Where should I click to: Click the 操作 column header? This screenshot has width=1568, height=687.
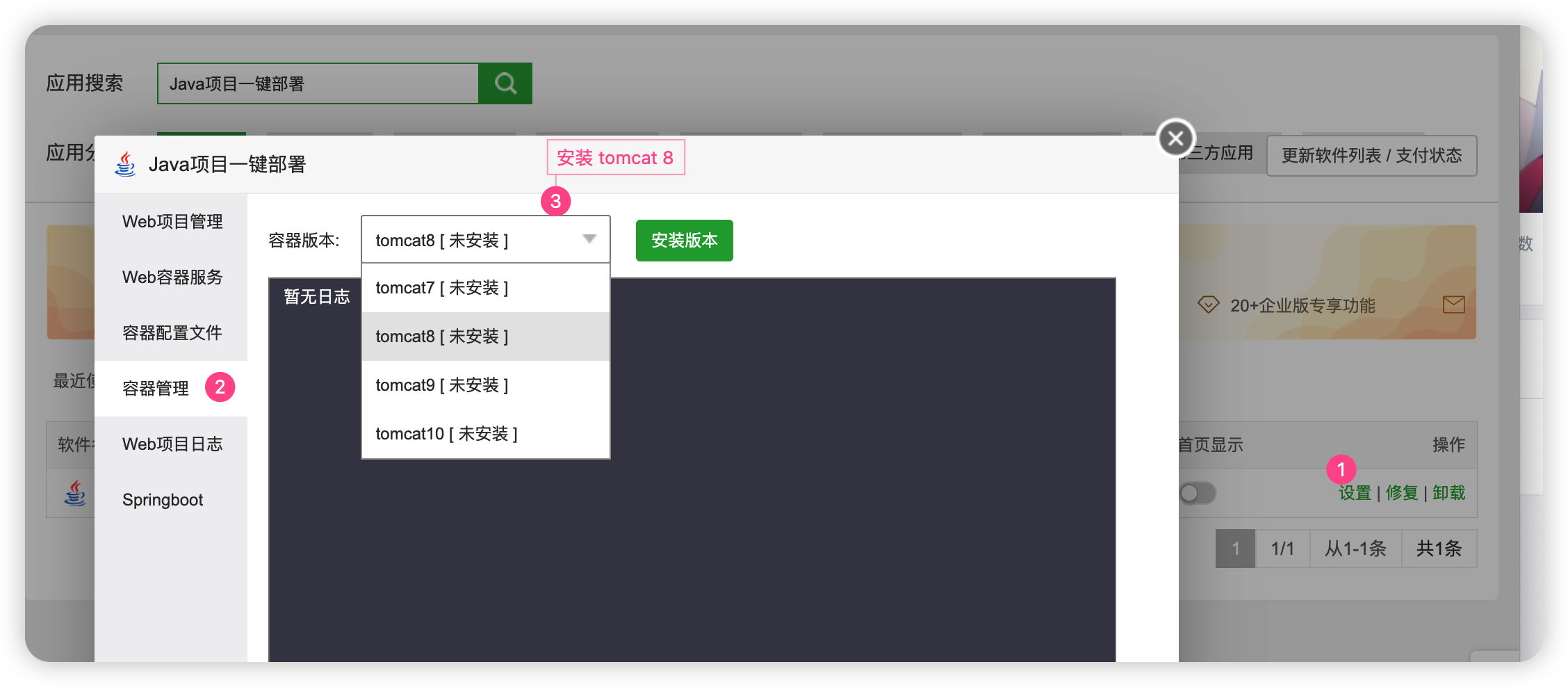[1449, 444]
